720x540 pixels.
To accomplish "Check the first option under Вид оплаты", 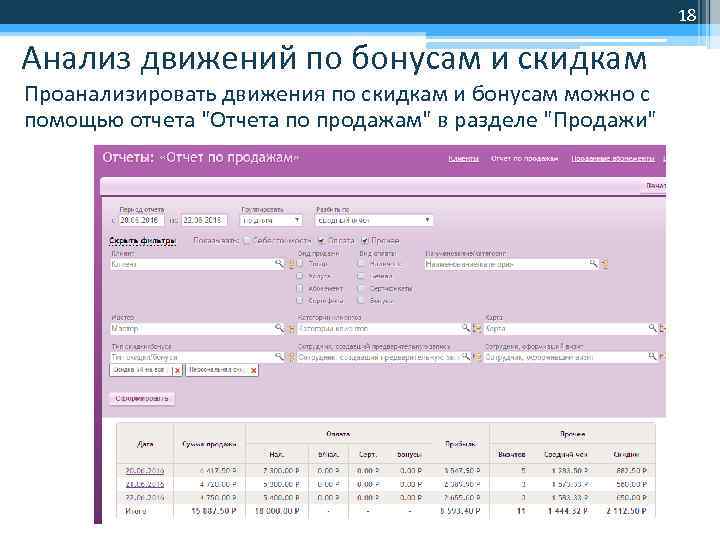I will click(361, 264).
